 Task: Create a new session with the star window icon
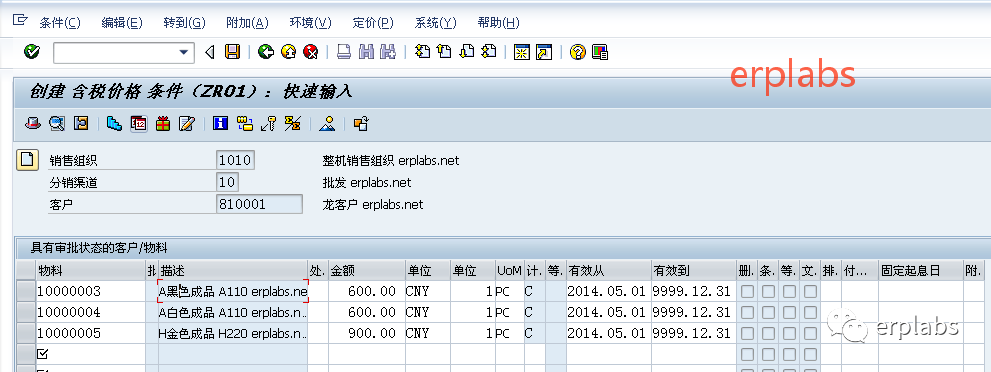coord(522,52)
